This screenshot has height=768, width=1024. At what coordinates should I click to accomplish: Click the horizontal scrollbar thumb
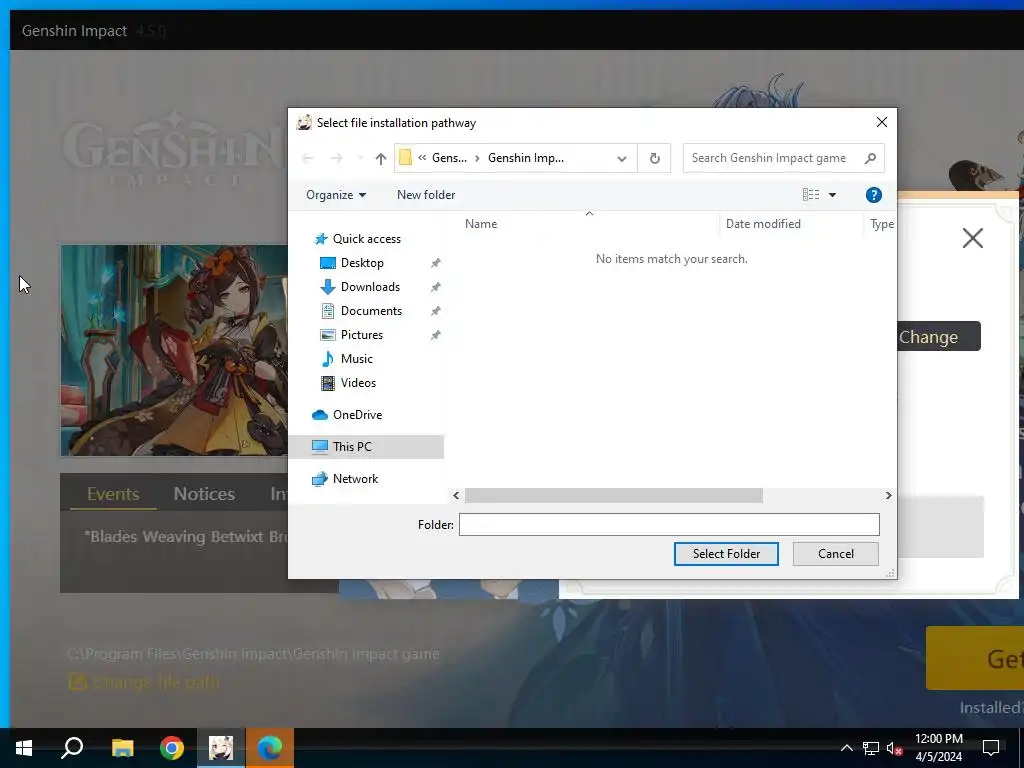click(613, 496)
